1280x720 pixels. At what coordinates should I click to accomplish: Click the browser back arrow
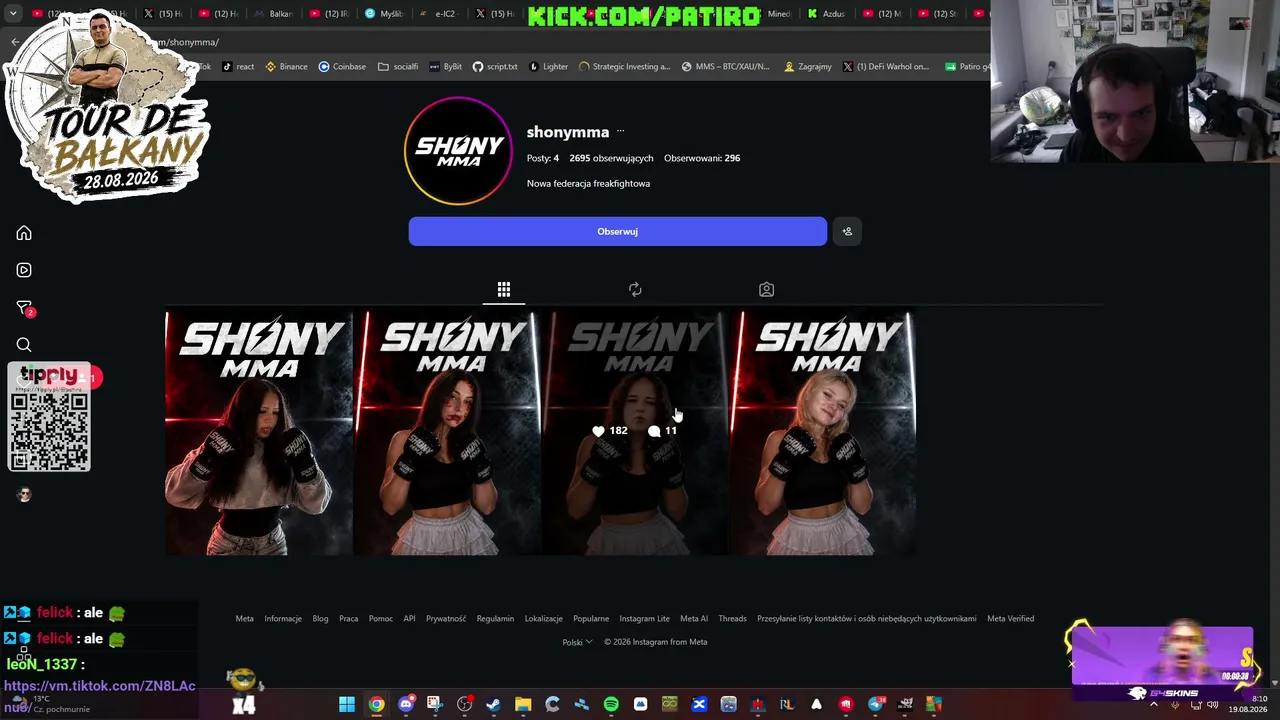(x=15, y=42)
